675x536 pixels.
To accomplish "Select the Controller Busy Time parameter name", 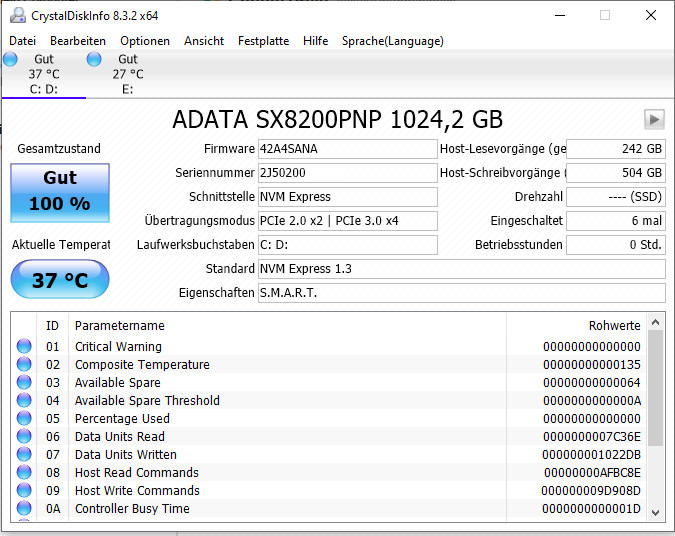I will click(132, 508).
